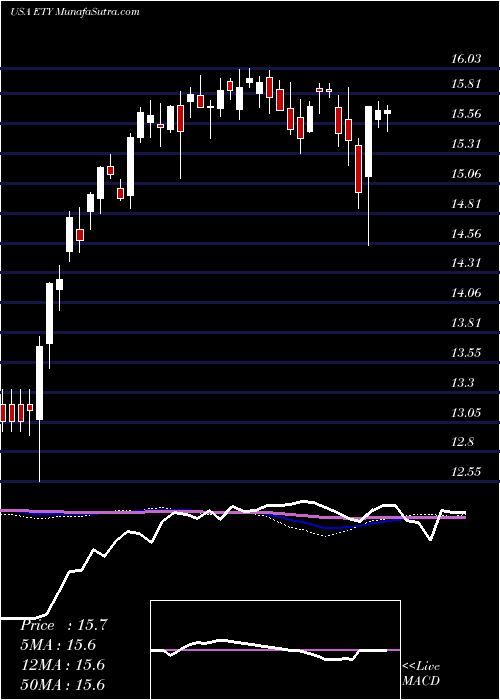Click the 13.55 price axis label
The height and width of the screenshot is (700, 500).
coord(467,353)
